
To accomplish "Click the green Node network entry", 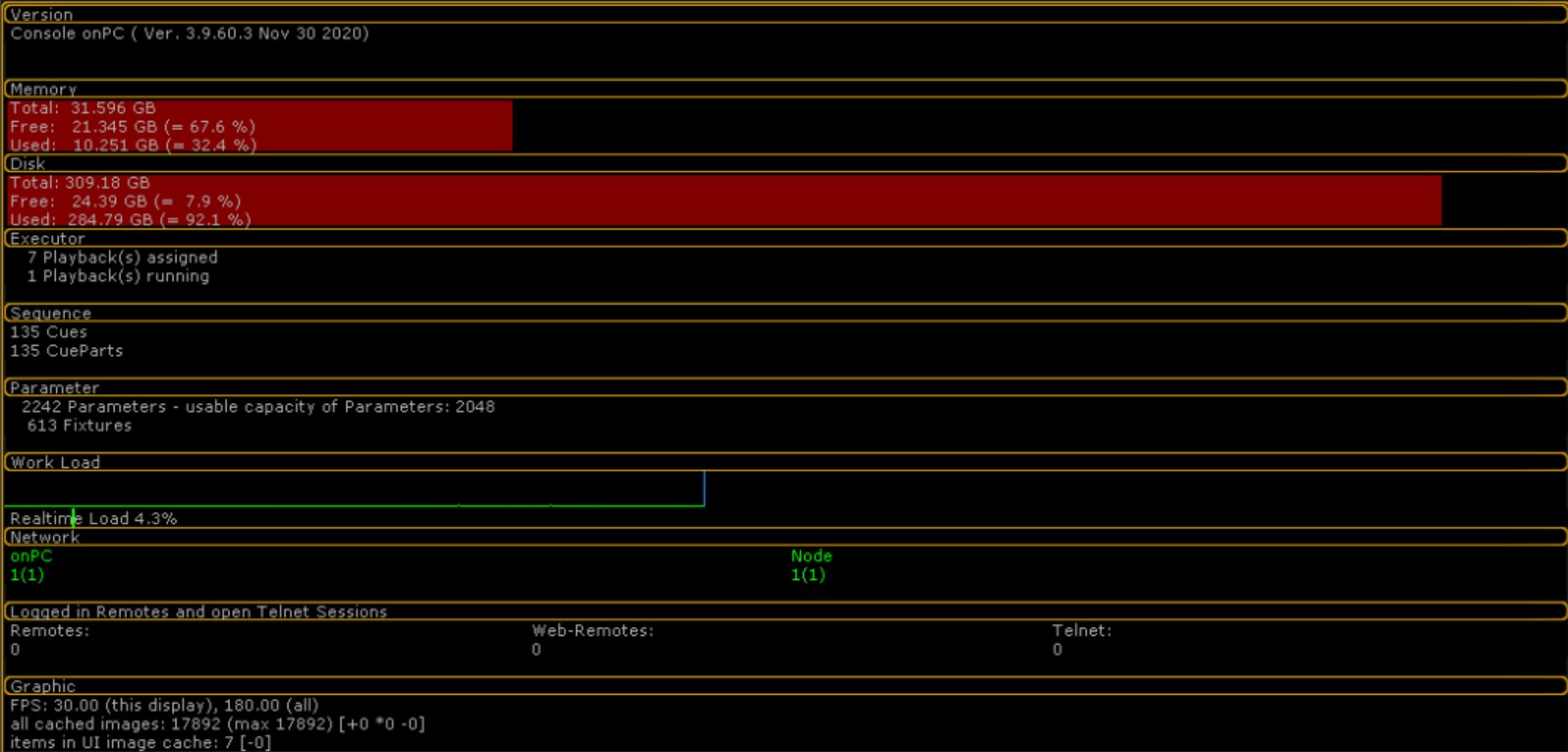I will (811, 556).
